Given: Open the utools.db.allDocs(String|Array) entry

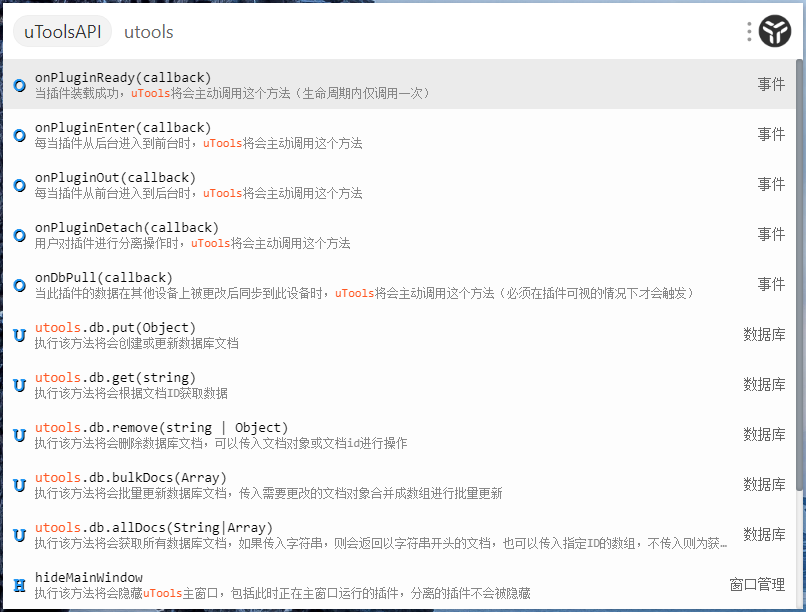Looking at the screenshot, I should click(x=400, y=534).
